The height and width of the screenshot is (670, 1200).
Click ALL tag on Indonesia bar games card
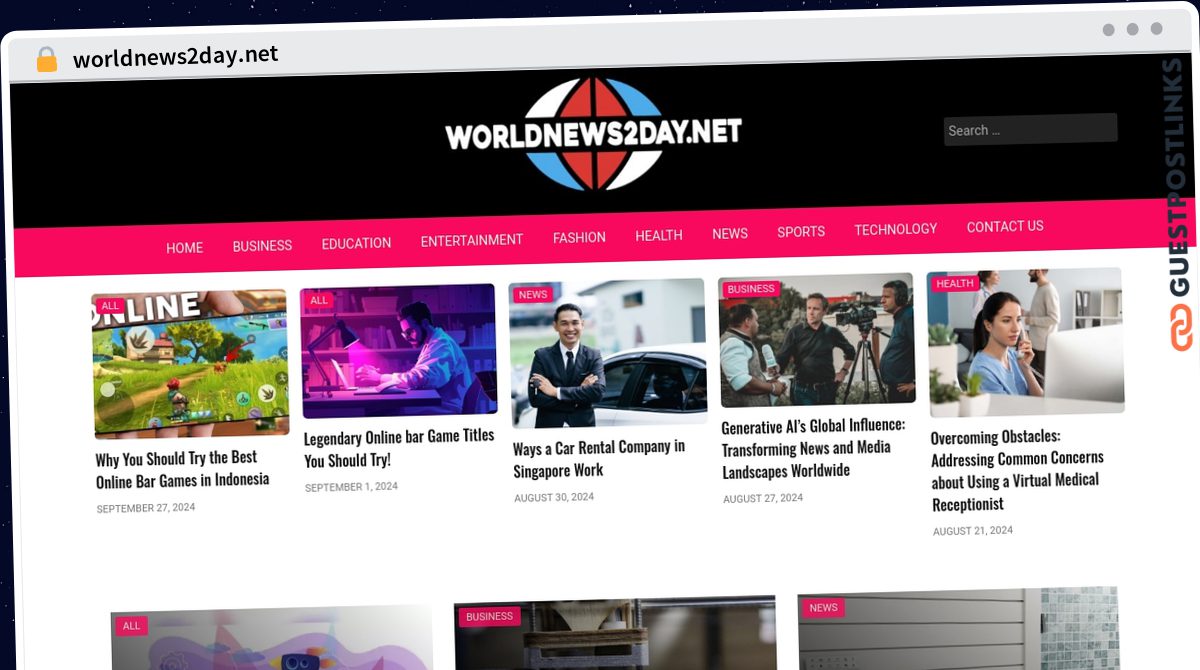click(110, 306)
